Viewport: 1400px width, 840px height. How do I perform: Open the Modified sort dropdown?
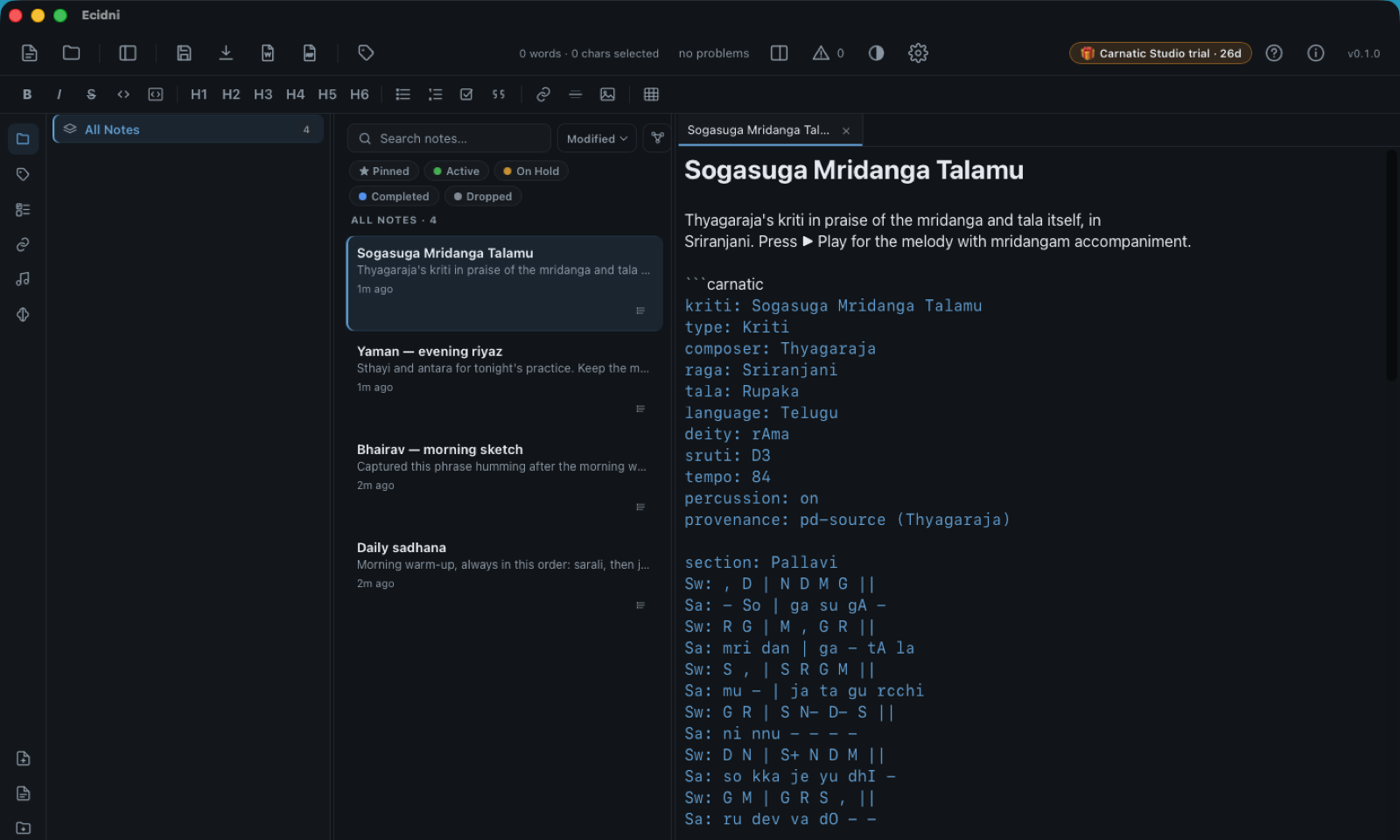597,138
